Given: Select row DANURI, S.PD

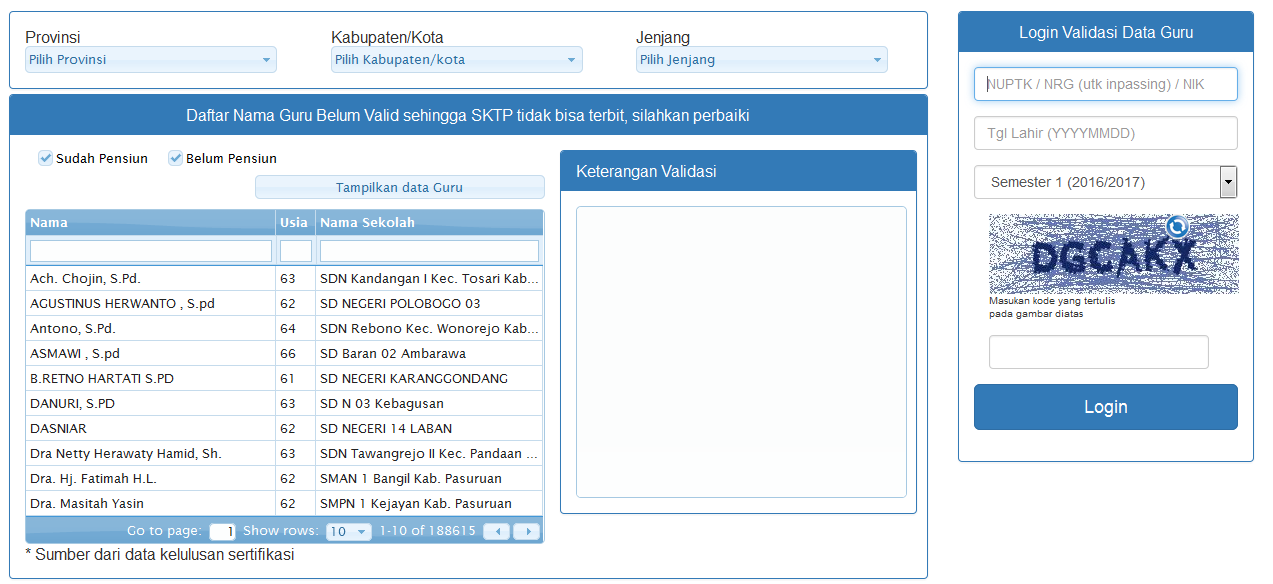Looking at the screenshot, I should pyautogui.click(x=284, y=403).
